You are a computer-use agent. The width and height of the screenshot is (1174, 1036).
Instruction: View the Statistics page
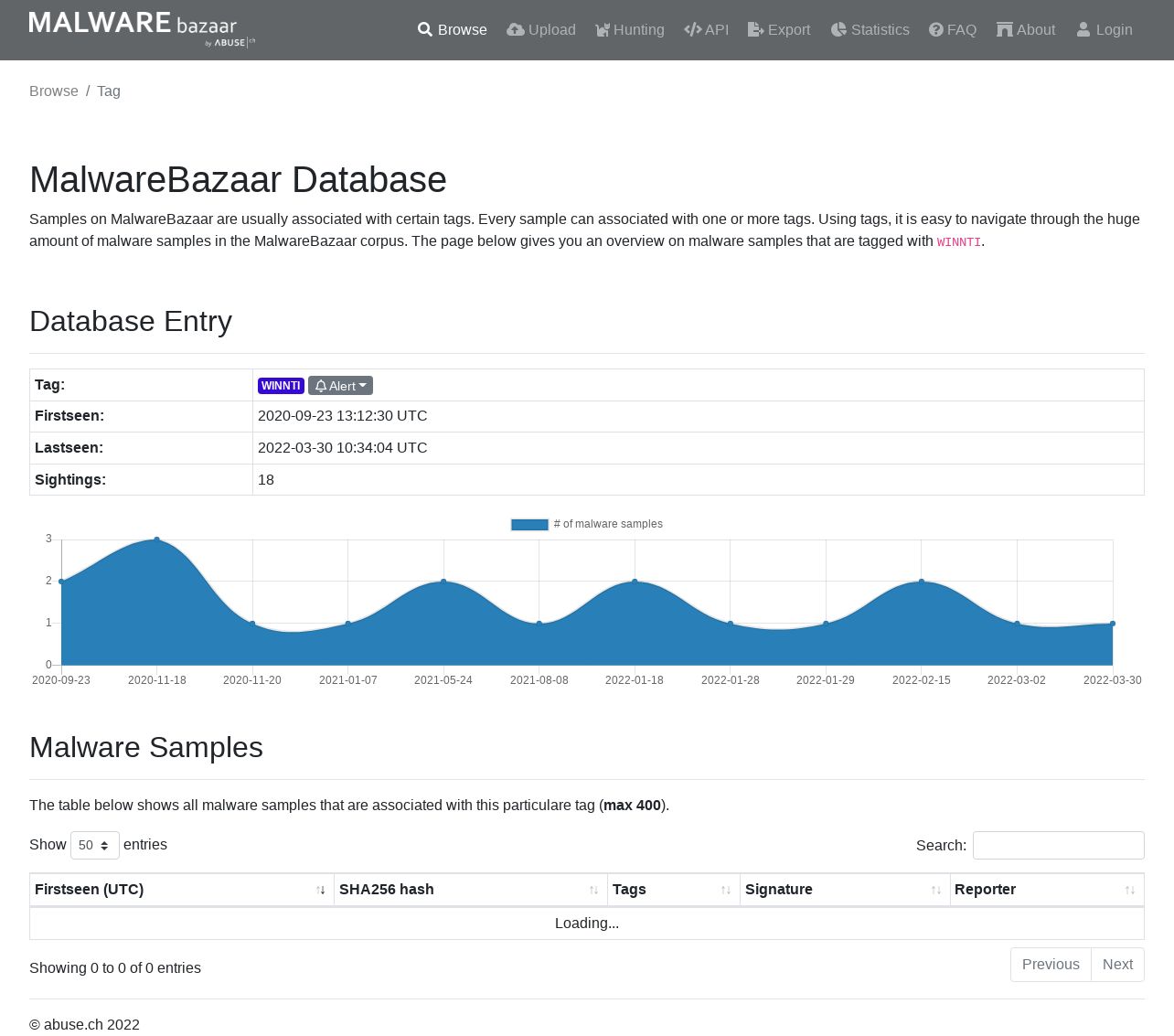click(x=870, y=30)
